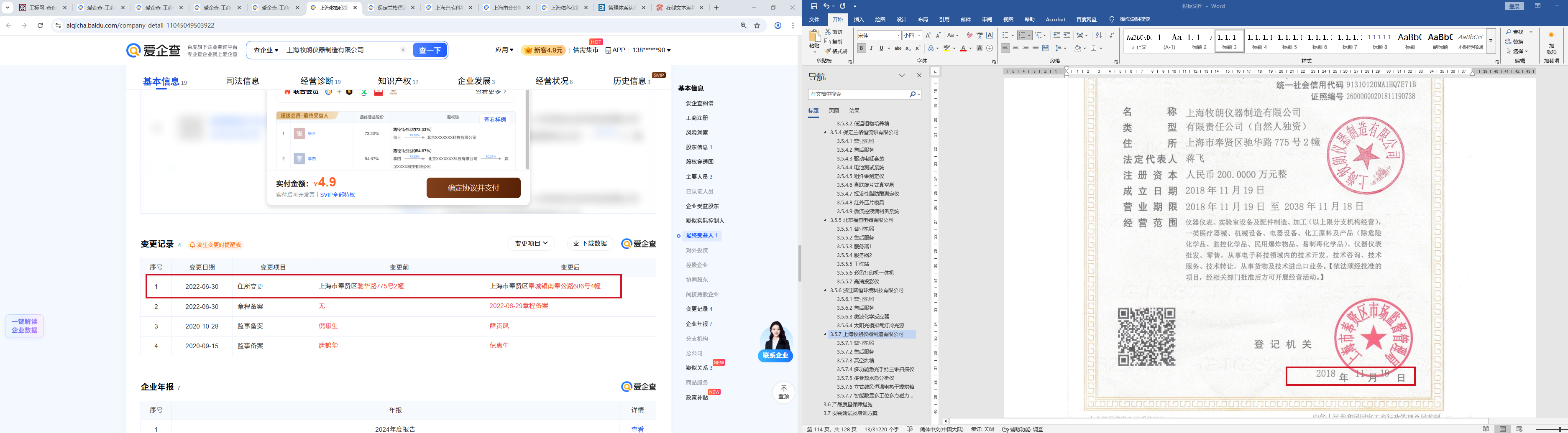Activate Format Painter (格式刷)
The image size is (1568, 433).
836,51
